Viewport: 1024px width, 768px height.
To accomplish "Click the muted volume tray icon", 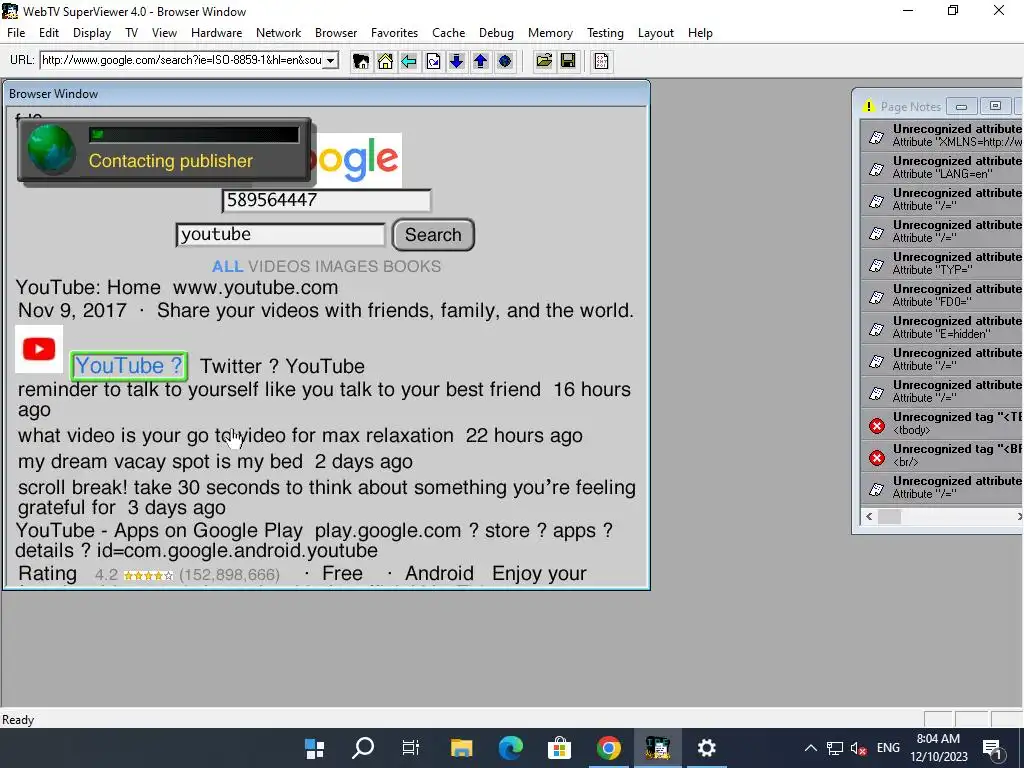I will pyautogui.click(x=858, y=748).
